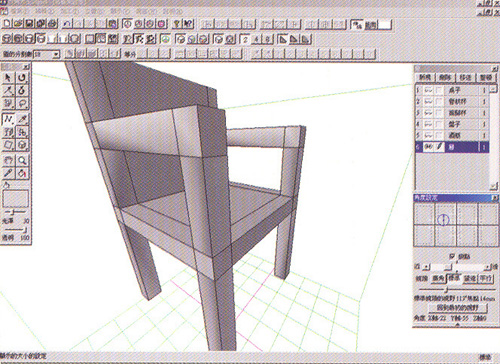Click the layer list scroll-down arrow
The width and height of the screenshot is (500, 364).
pos(493,186)
